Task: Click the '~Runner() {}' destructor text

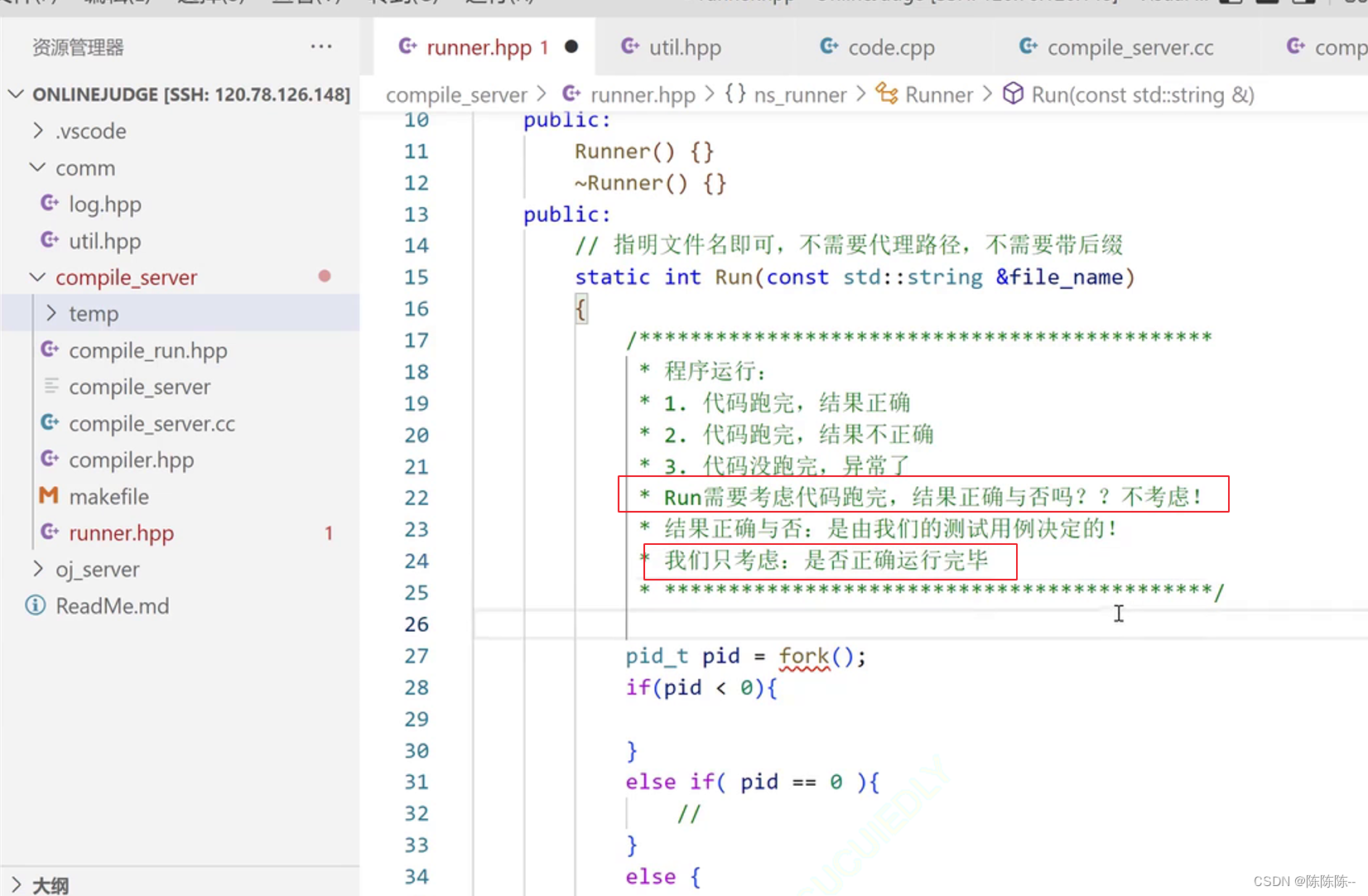Action: click(x=651, y=182)
